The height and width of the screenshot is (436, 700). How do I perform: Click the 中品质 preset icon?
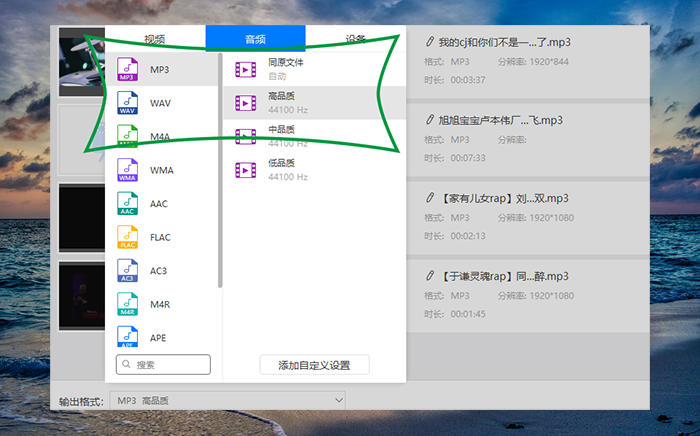coord(246,137)
